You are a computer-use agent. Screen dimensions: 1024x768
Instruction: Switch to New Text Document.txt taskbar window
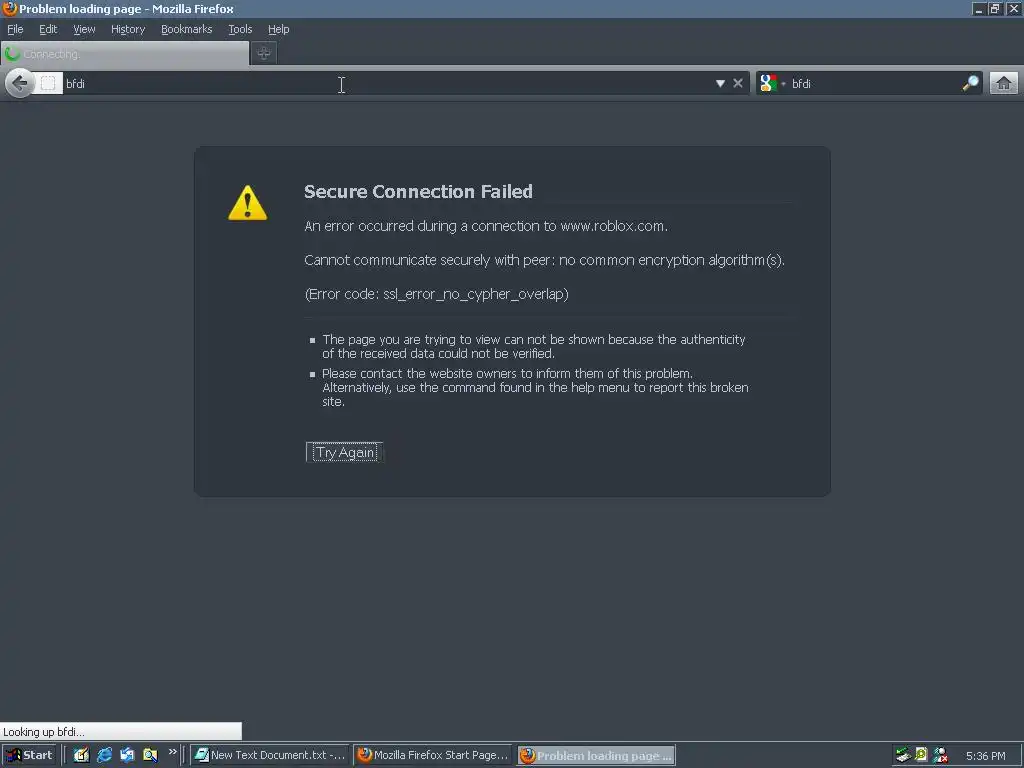point(270,755)
